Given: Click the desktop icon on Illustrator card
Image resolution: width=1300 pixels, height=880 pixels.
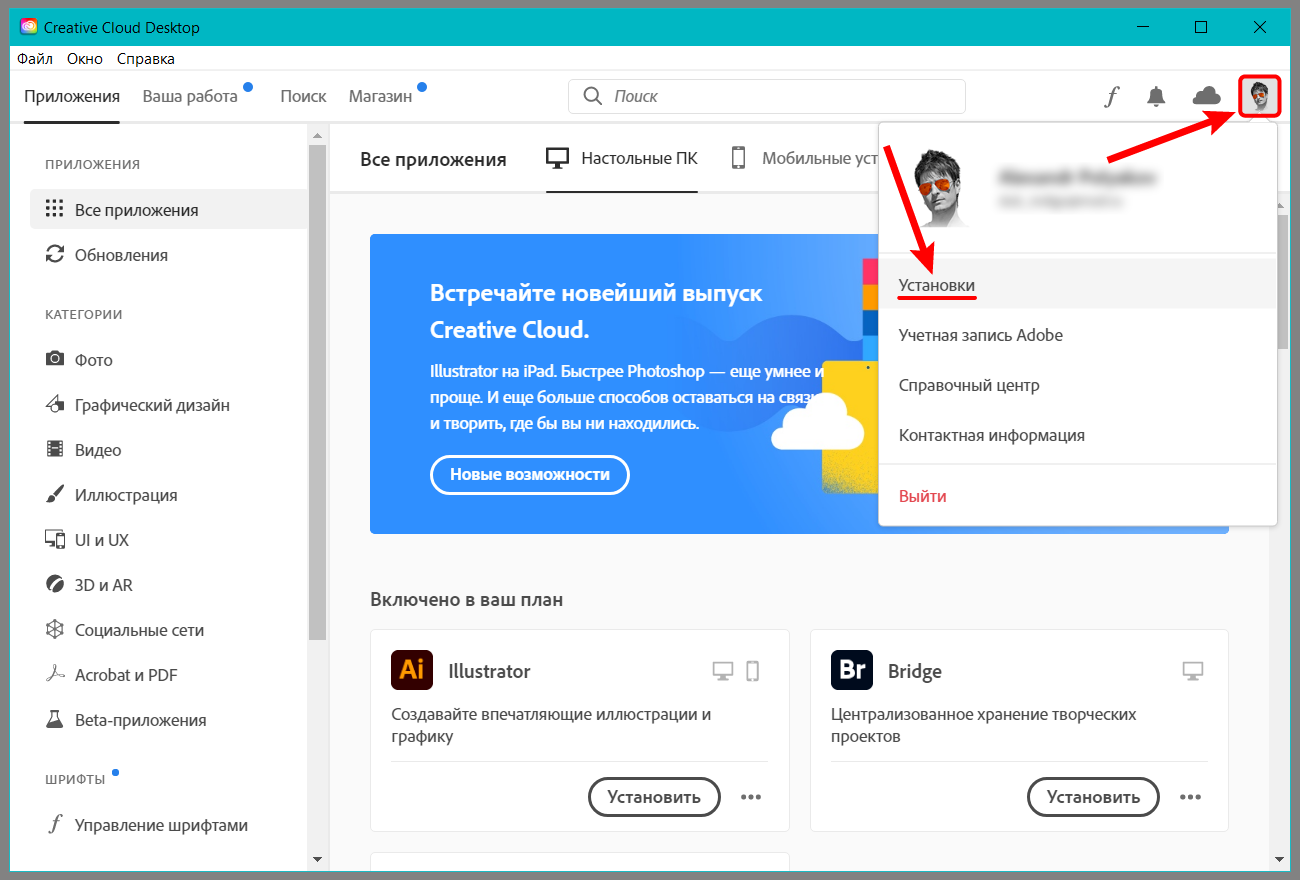Looking at the screenshot, I should point(722,671).
